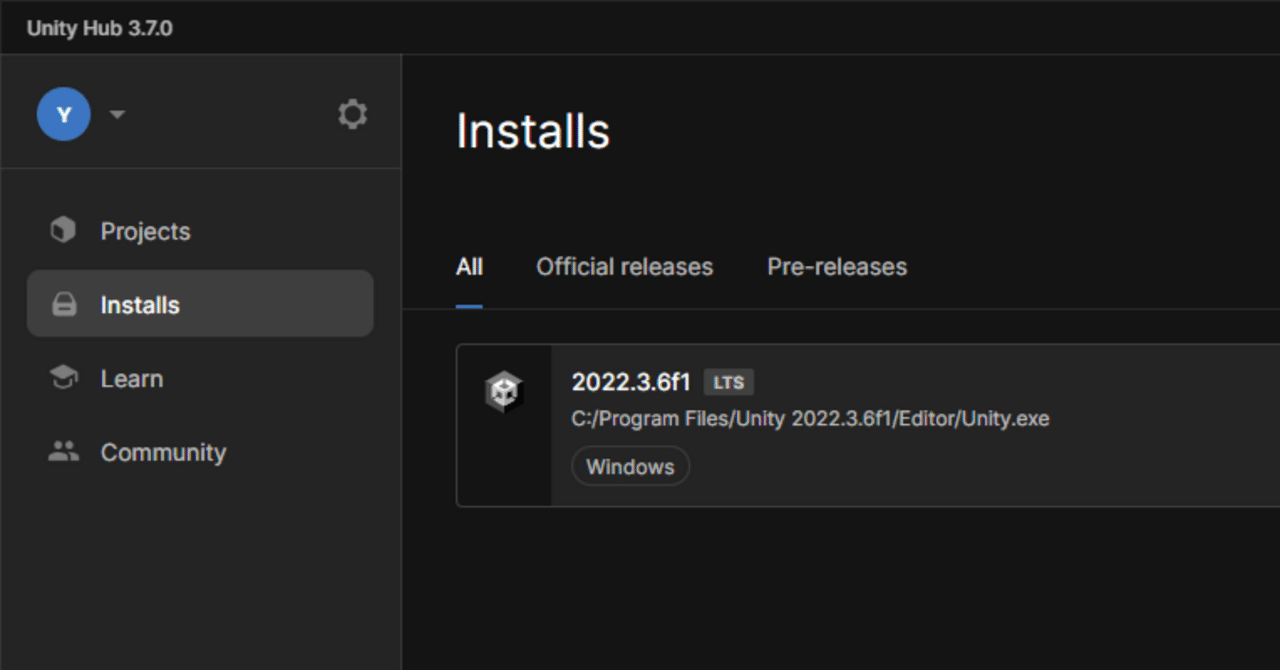This screenshot has width=1280, height=670.
Task: Click the LTS badge
Action: click(729, 382)
